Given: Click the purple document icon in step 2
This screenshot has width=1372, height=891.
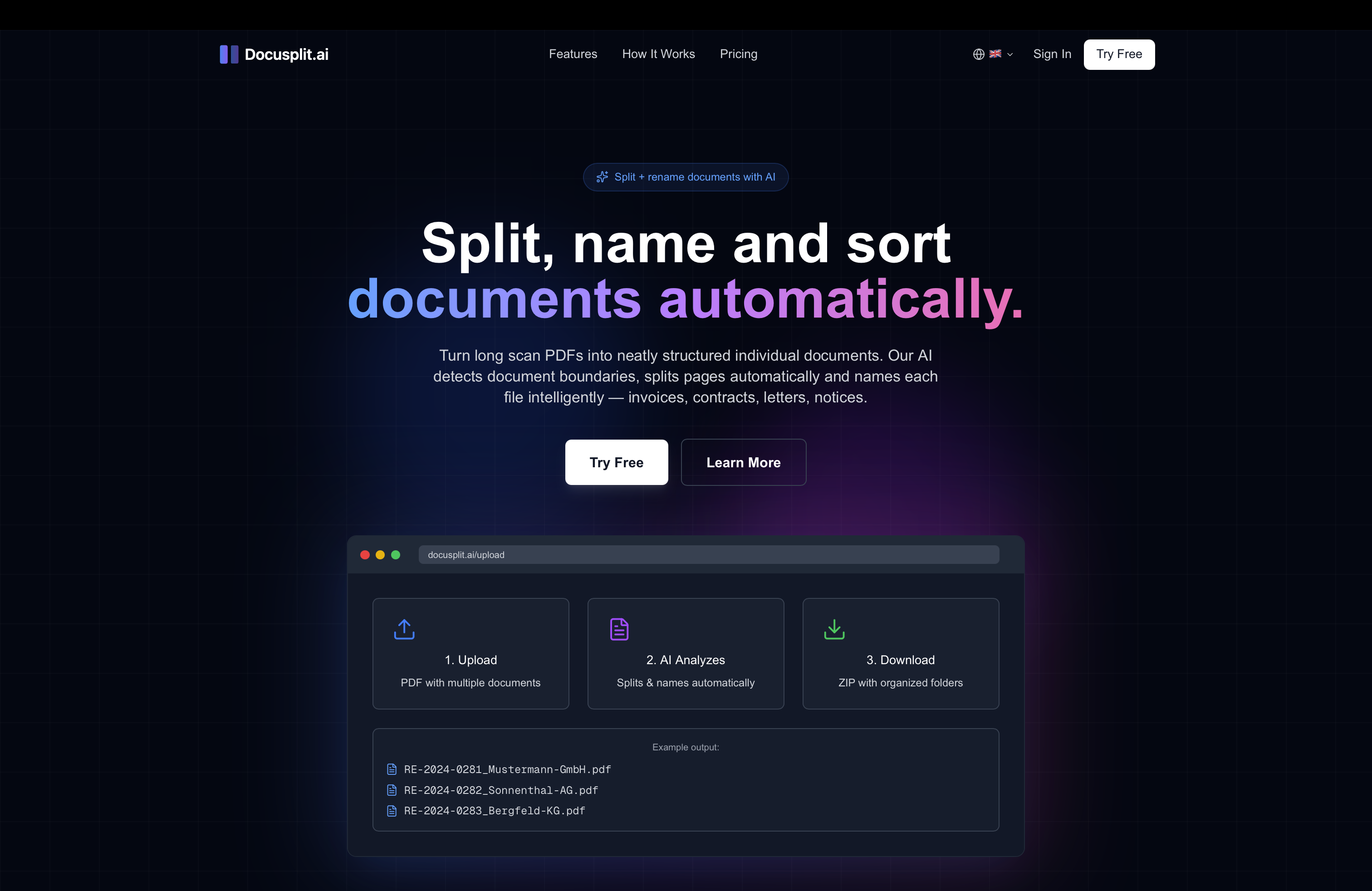Looking at the screenshot, I should coord(618,629).
